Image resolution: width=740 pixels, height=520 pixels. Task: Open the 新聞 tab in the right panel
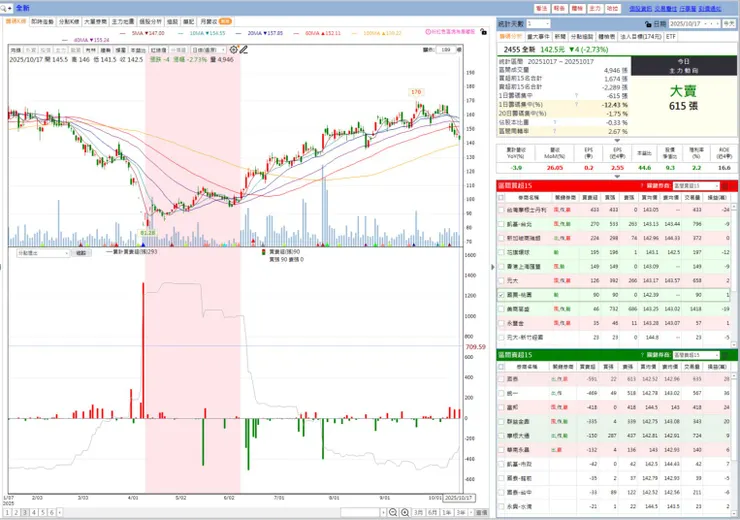tap(560, 36)
